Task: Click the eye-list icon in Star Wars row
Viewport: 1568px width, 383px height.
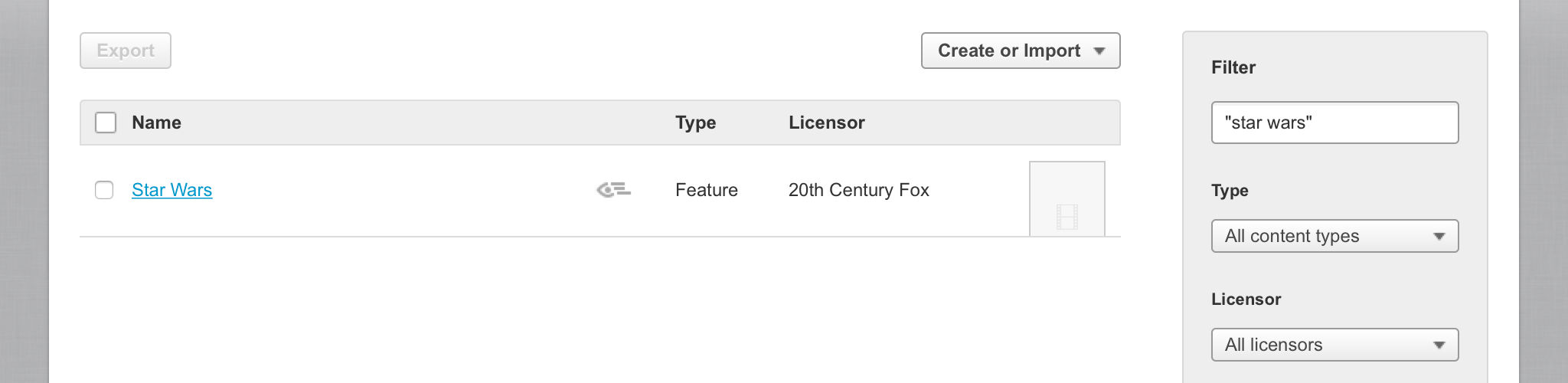Action: tap(613, 190)
